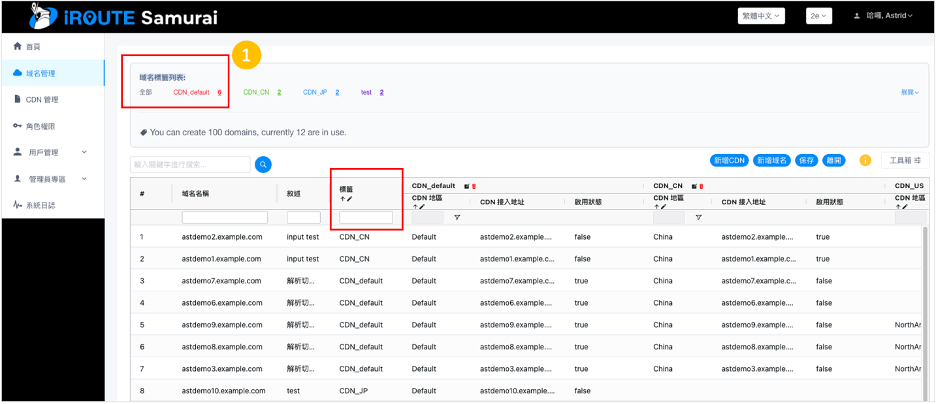Click the yellow info icon beside 工具箱
936x404 pixels.
click(865, 161)
